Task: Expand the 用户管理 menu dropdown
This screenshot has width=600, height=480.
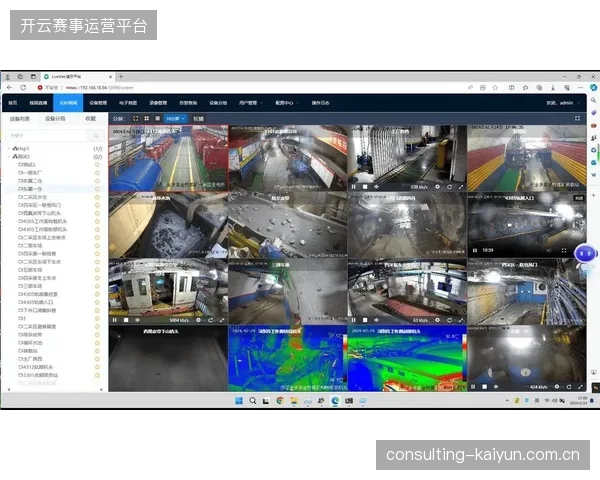Action: pyautogui.click(x=251, y=103)
